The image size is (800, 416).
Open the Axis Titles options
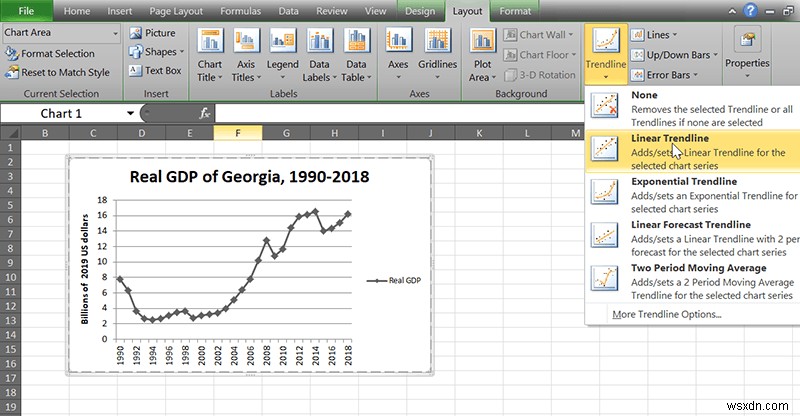(246, 55)
